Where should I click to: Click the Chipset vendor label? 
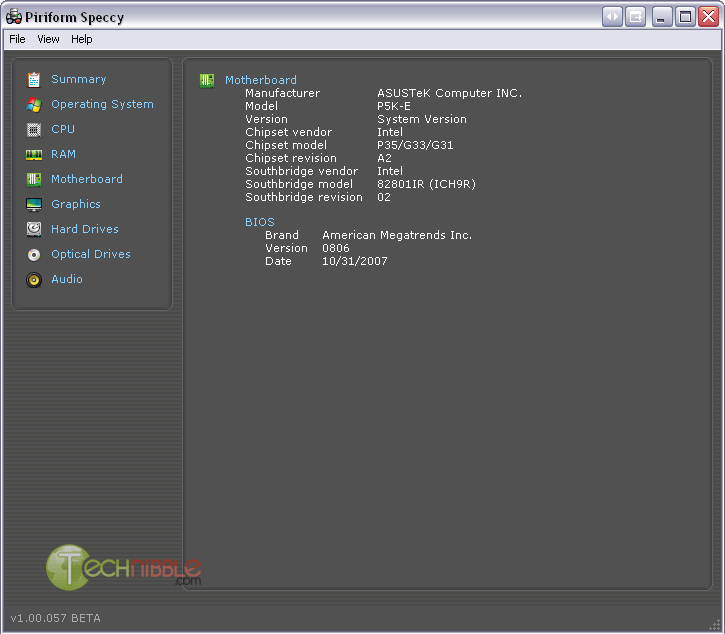[289, 132]
